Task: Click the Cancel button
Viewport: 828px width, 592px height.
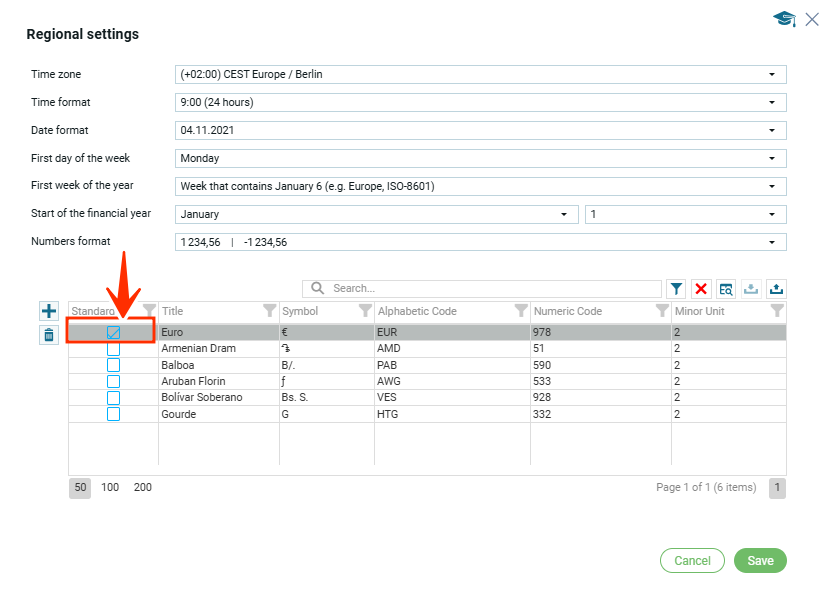Action: pyautogui.click(x=692, y=561)
